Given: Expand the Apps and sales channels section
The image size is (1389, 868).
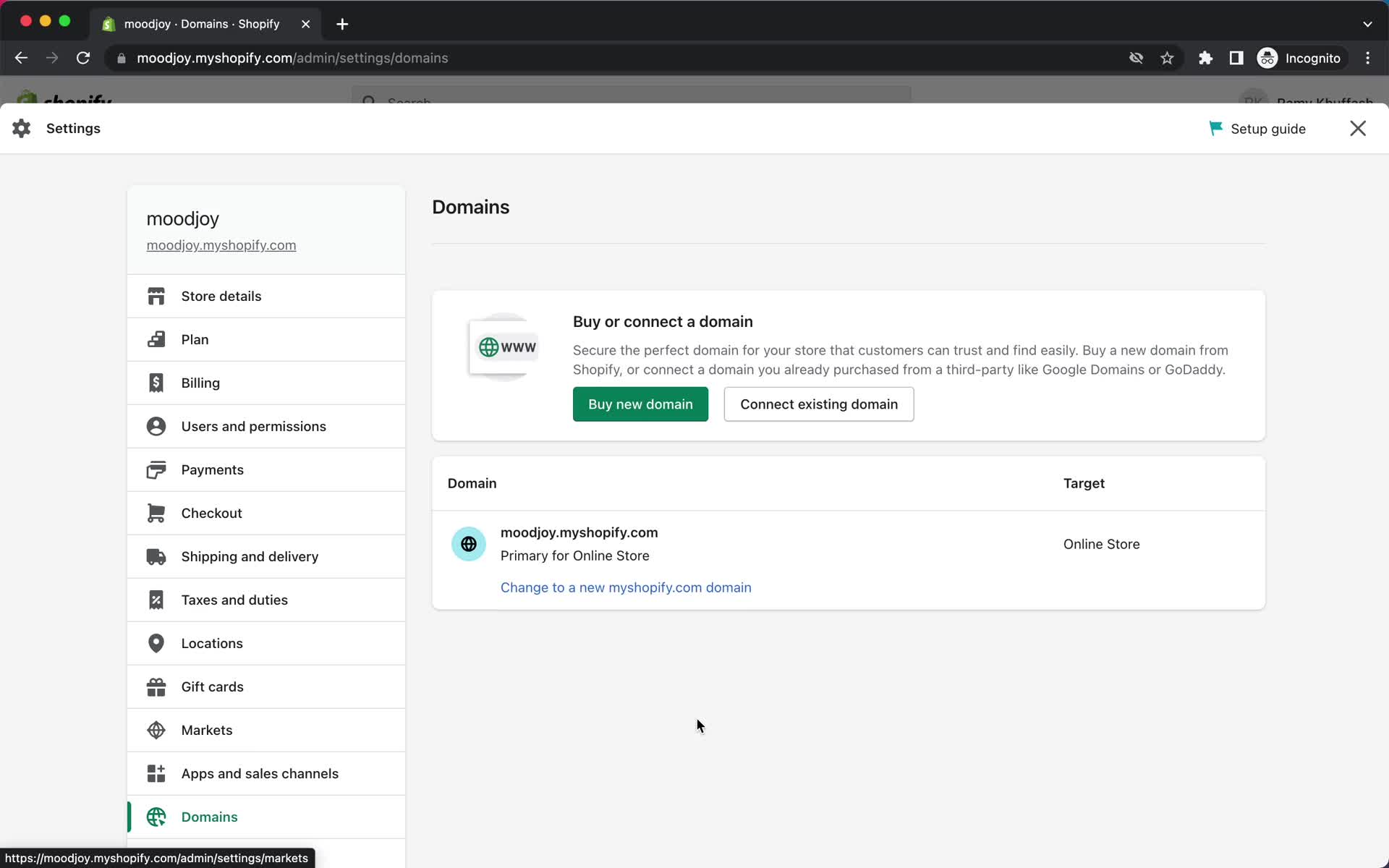Looking at the screenshot, I should pos(260,773).
